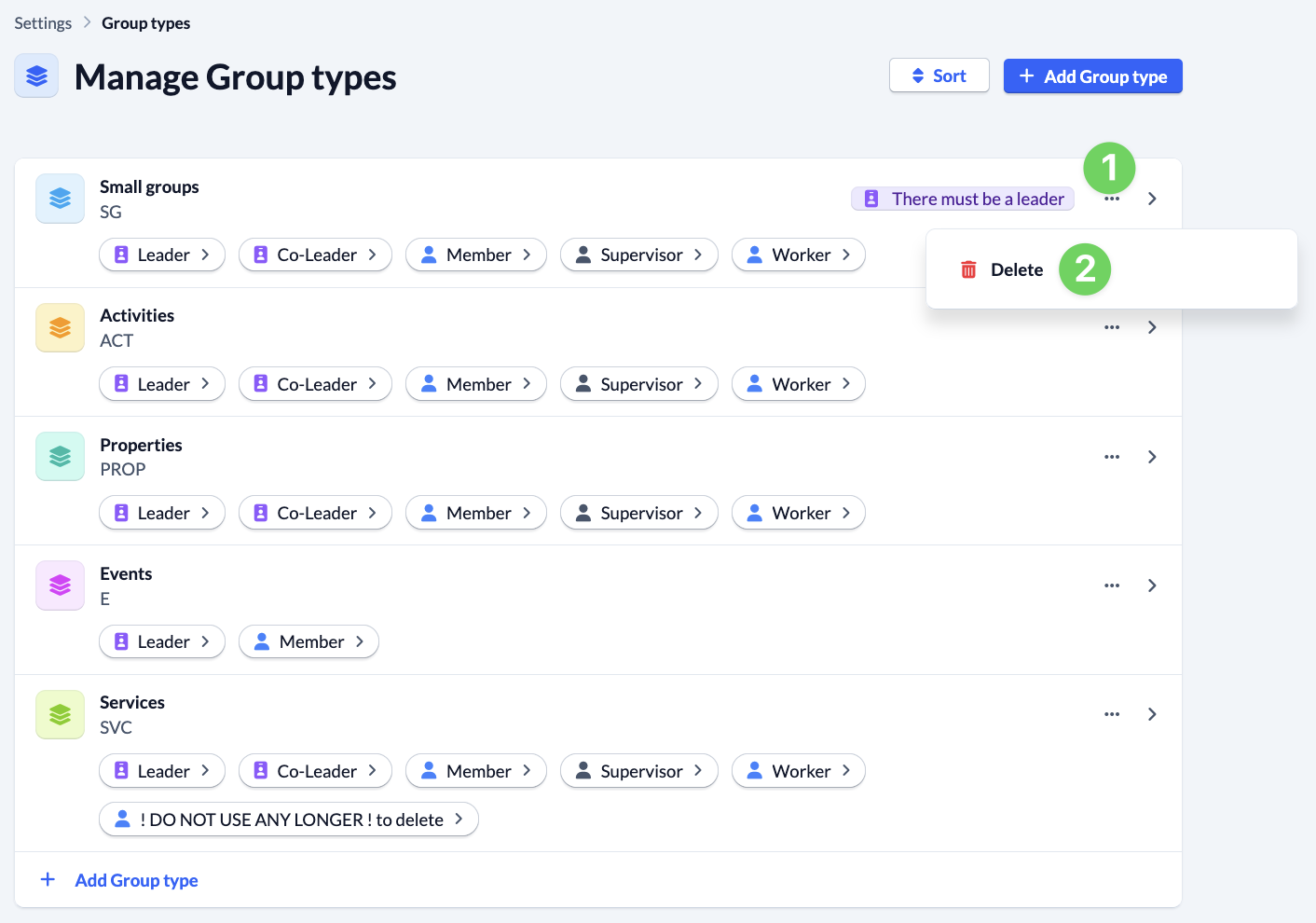Click the pink Events group type icon
Screen dimensions: 1316x923
pyautogui.click(x=60, y=585)
